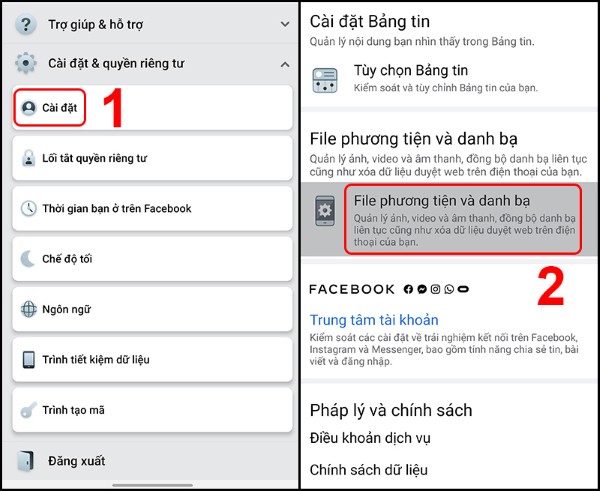Click the profile icon in Cài đặt
The height and width of the screenshot is (491, 600).
tap(29, 108)
